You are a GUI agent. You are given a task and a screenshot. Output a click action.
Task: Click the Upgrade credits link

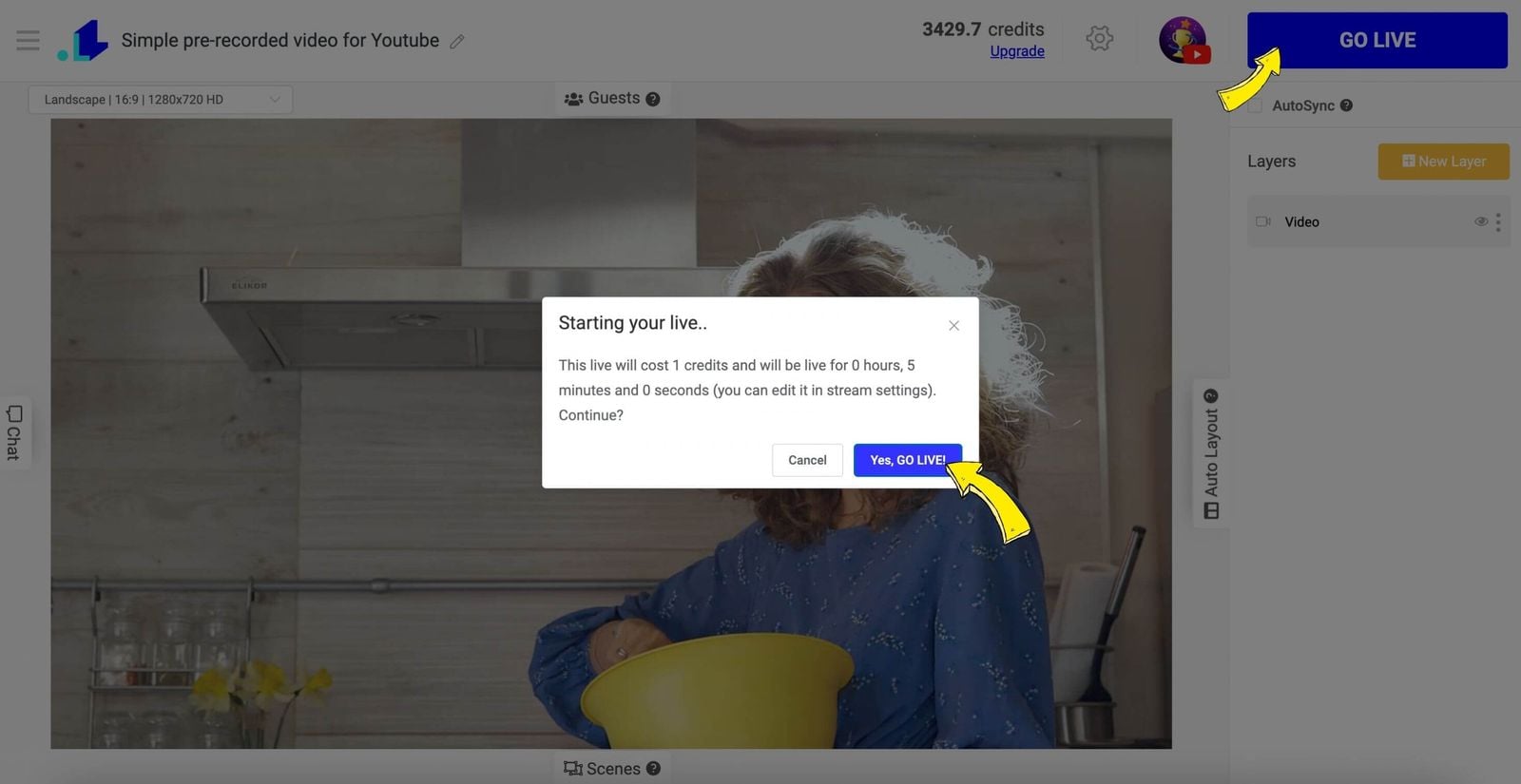(x=1016, y=51)
